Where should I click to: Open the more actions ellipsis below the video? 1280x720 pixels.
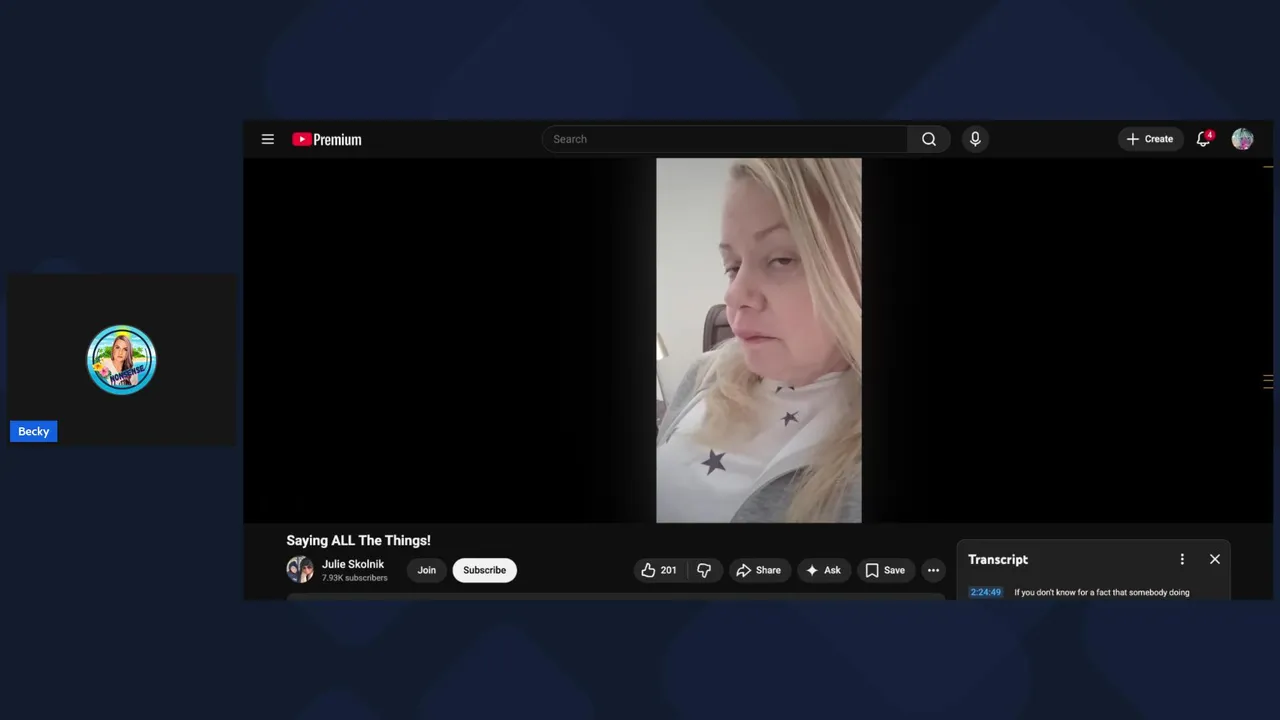pyautogui.click(x=933, y=570)
